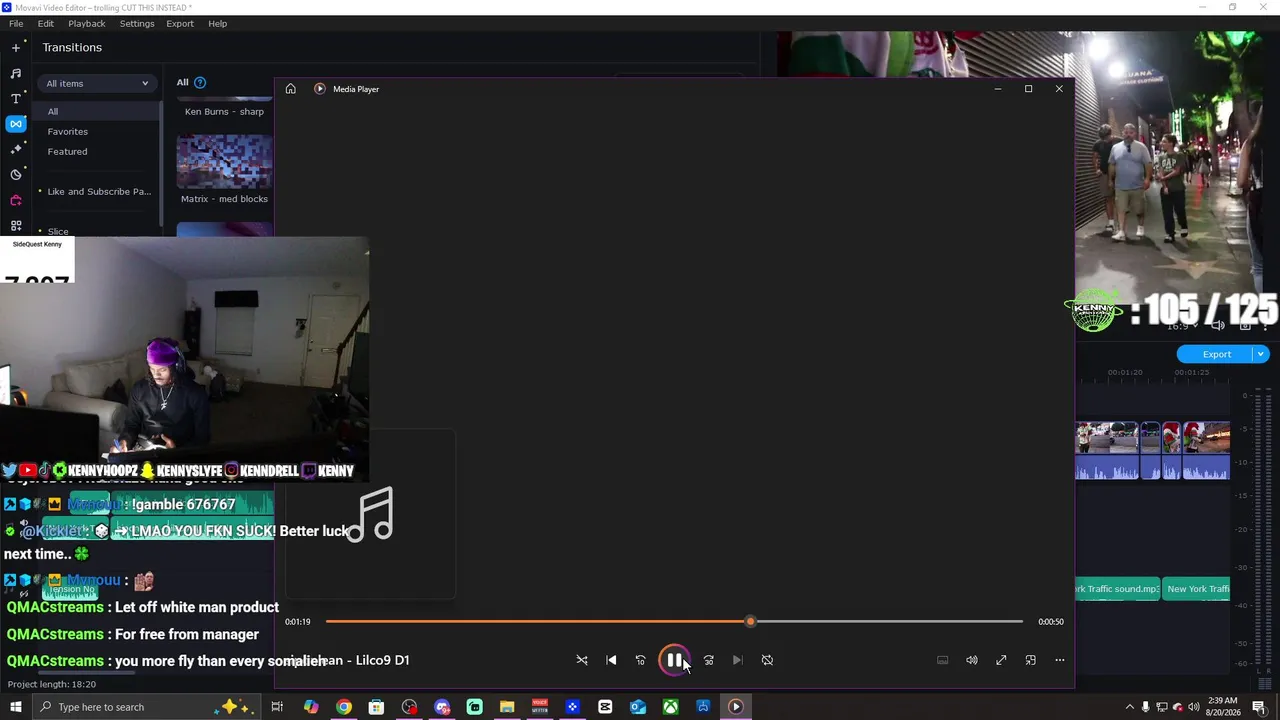Open the Export button dropdown arrow
Screen dimensions: 1280x720
[x=1261, y=354]
